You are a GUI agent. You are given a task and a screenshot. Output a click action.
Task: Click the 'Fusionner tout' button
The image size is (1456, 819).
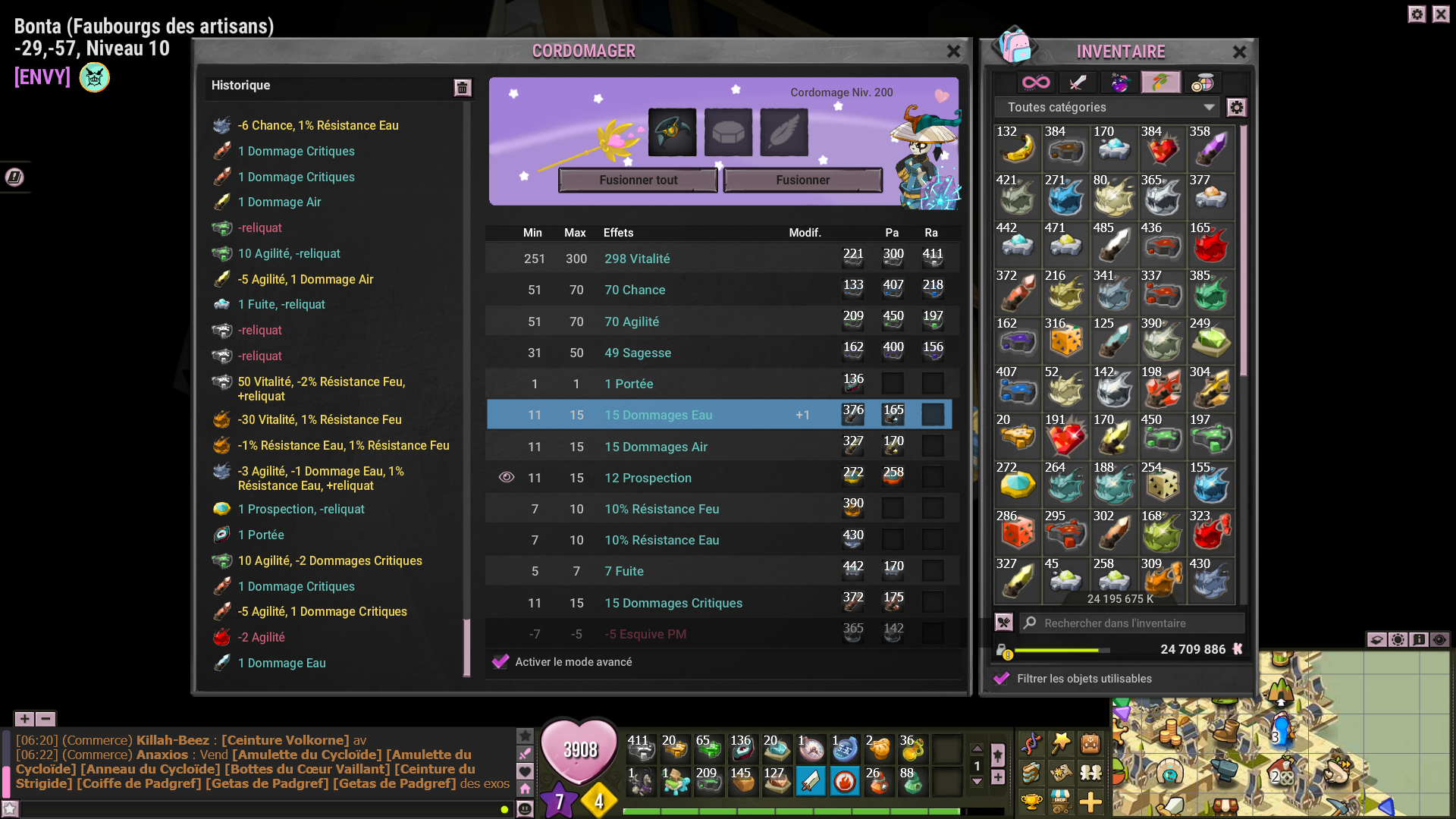[638, 180]
